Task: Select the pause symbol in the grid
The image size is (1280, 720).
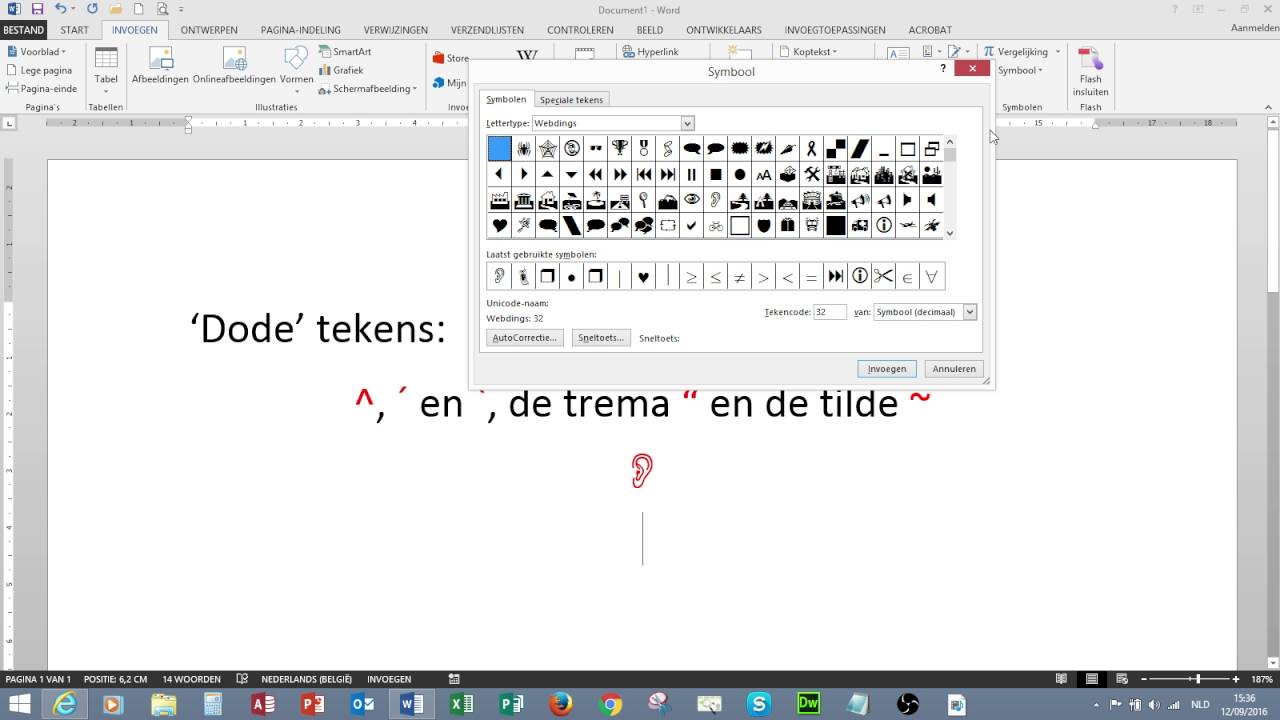Action: [x=692, y=175]
